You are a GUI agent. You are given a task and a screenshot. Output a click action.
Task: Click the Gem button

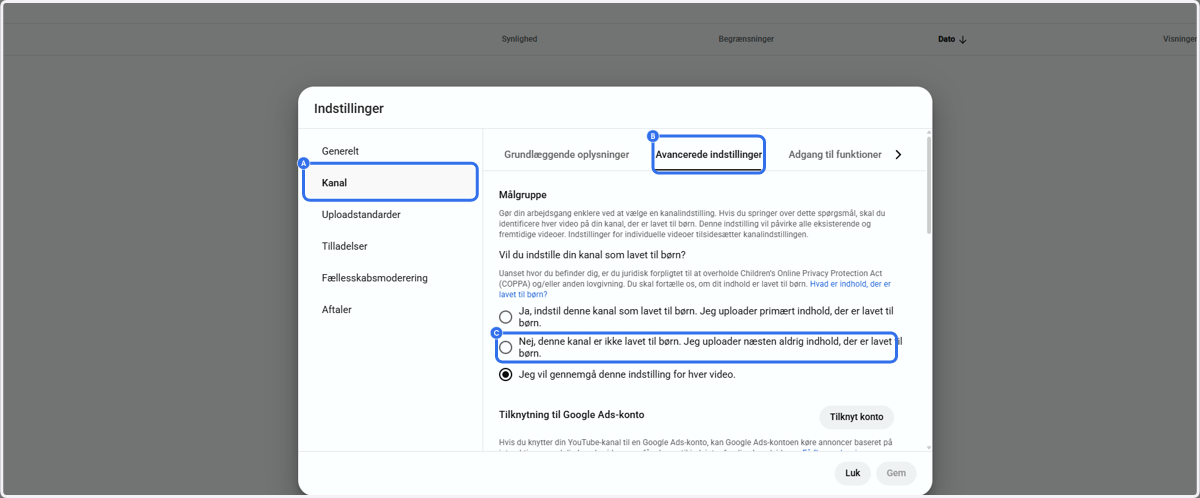click(x=896, y=473)
